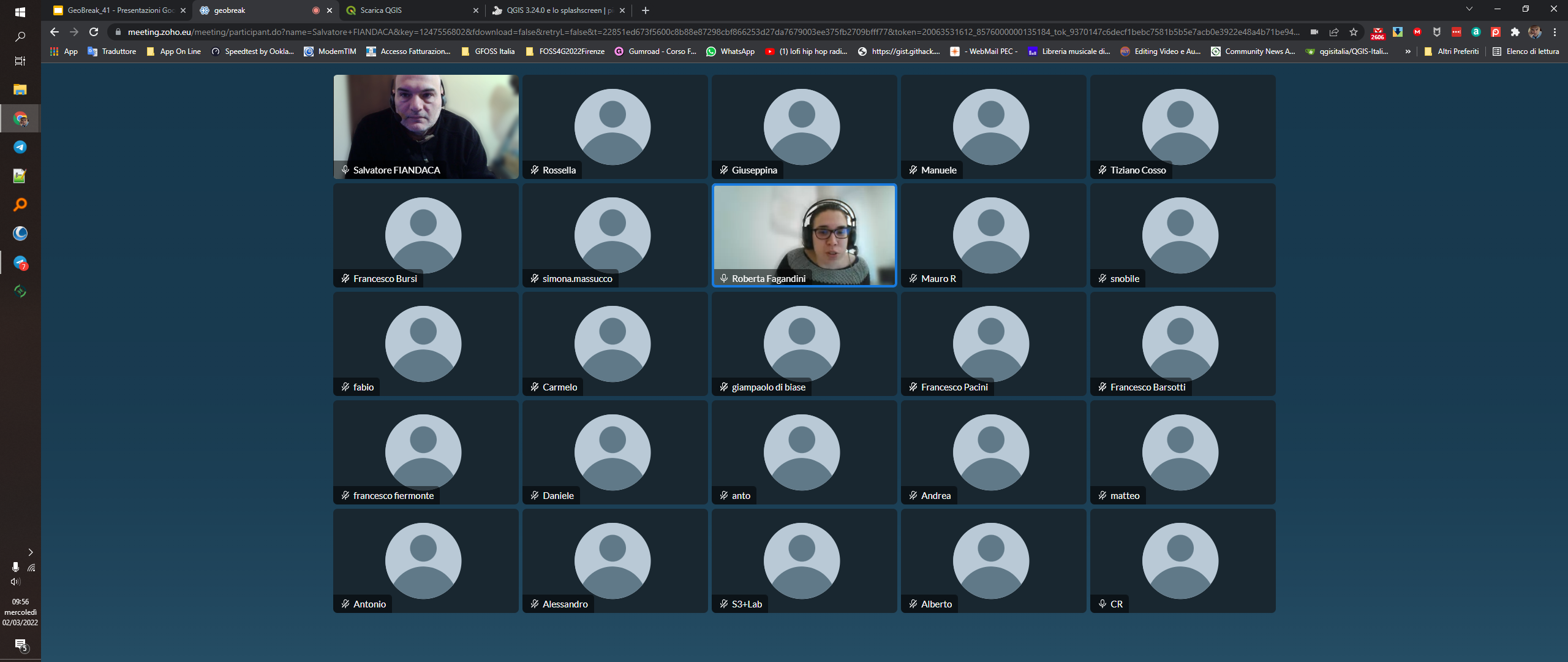Toggle the taskbar volume speaker icon
This screenshot has width=1568, height=662.
(15, 582)
